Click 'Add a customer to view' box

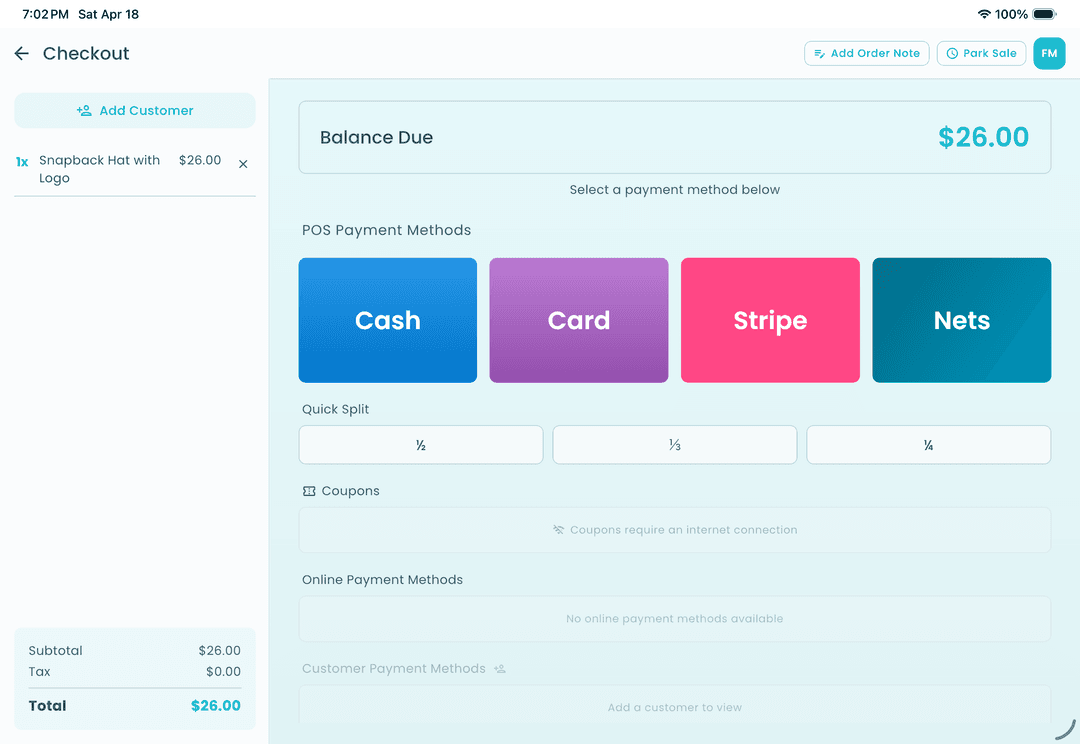coord(675,704)
